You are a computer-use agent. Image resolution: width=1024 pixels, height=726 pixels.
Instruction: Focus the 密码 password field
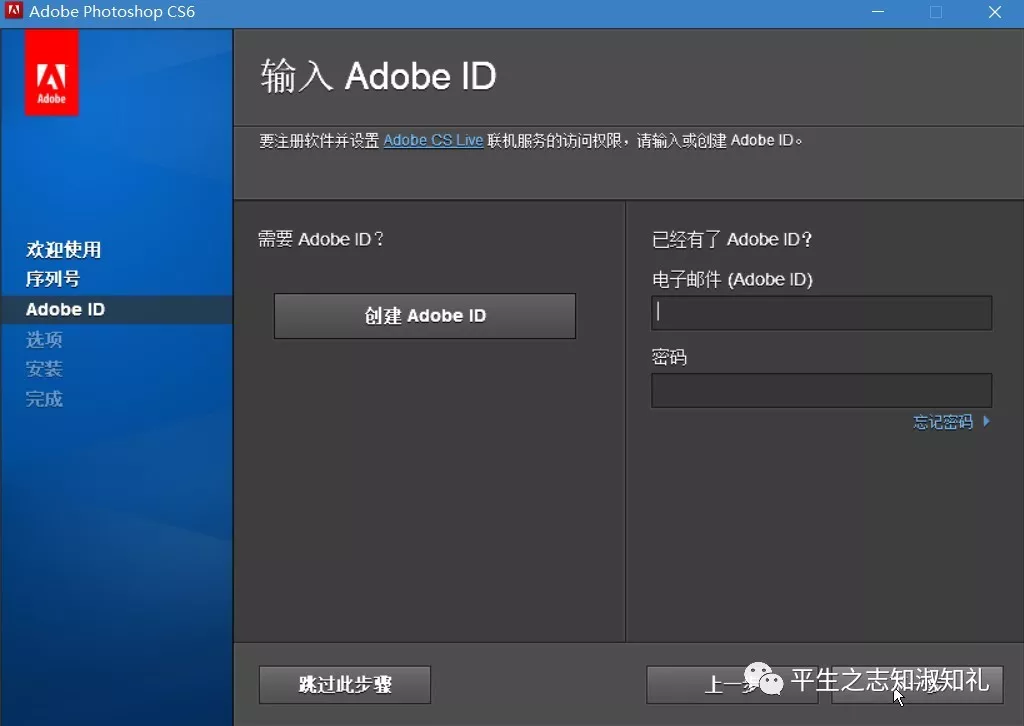822,390
